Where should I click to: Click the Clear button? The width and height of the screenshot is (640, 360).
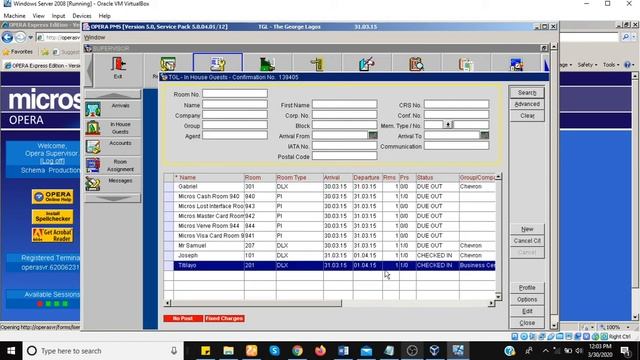[x=527, y=116]
